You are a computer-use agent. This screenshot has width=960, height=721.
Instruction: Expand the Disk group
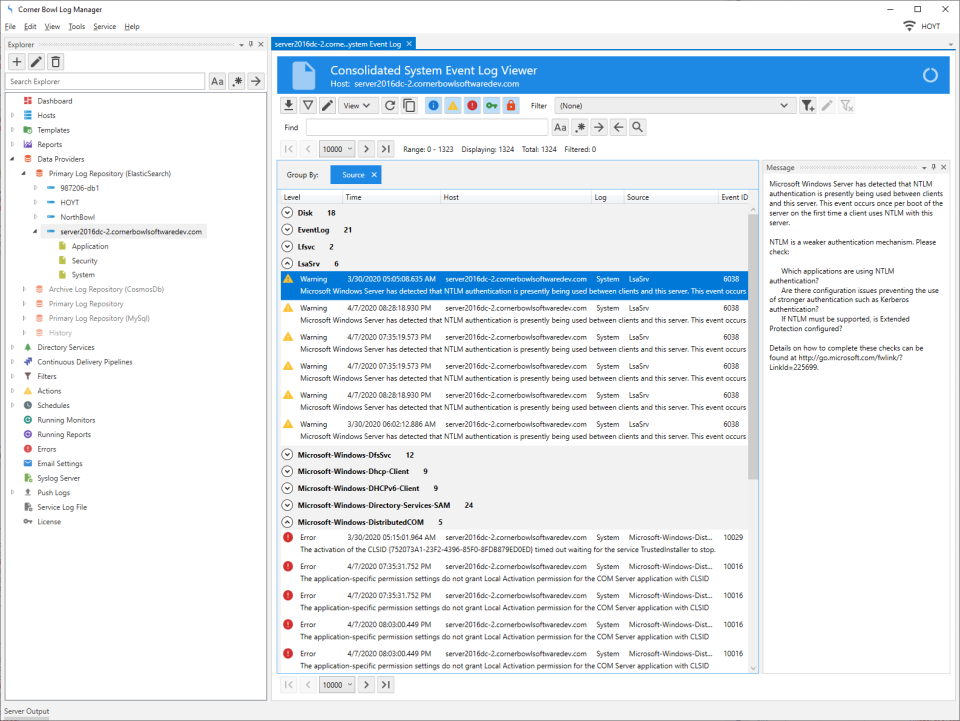pyautogui.click(x=287, y=213)
